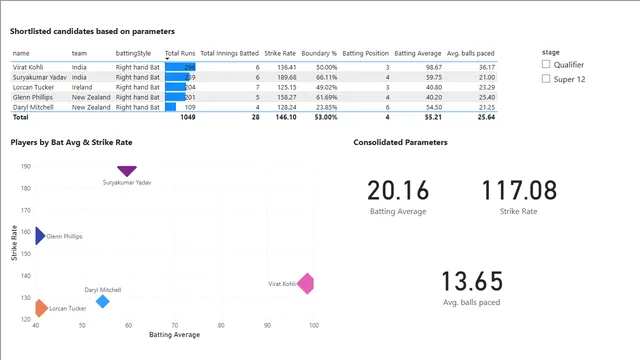Click Virat Kohli's Total Runs data bar
This screenshot has height=360, width=640.
[x=180, y=67]
